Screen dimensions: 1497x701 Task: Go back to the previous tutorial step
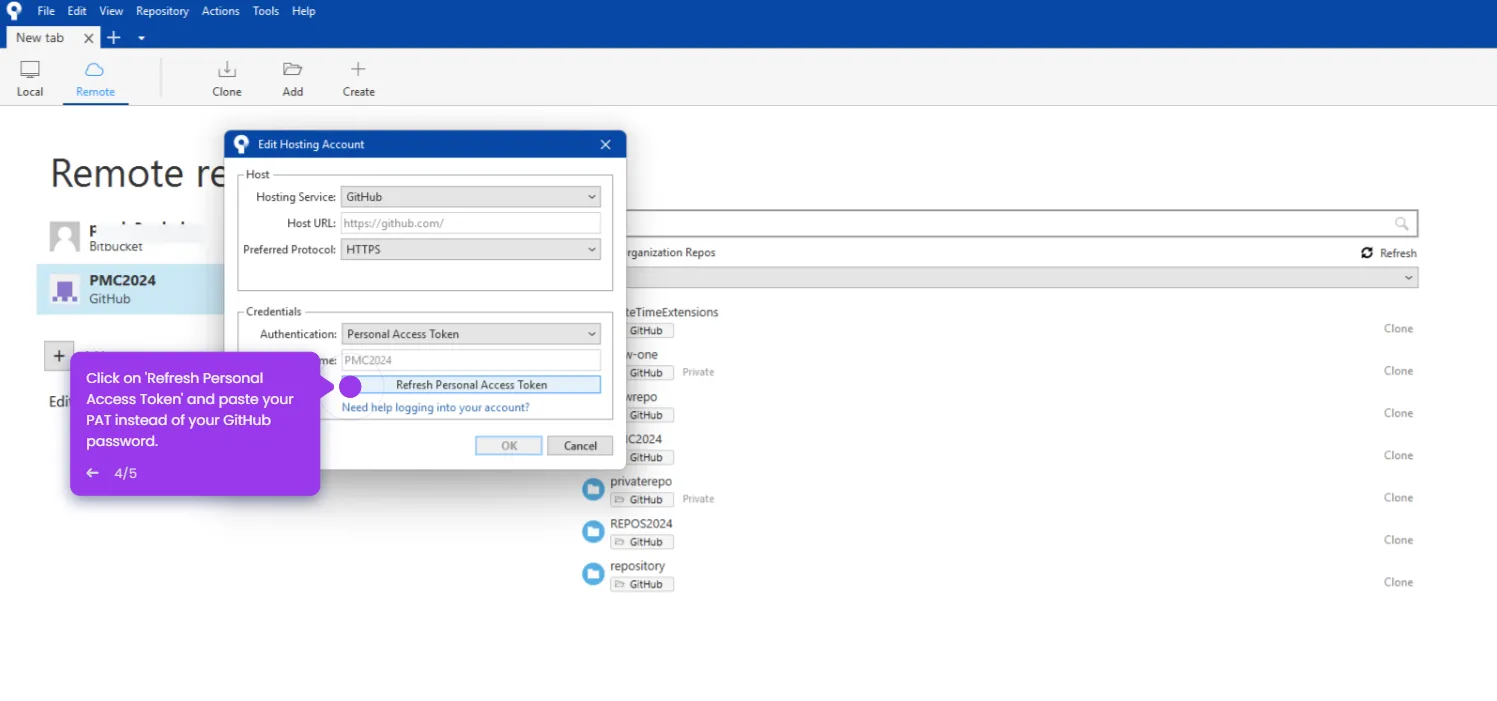(x=93, y=473)
